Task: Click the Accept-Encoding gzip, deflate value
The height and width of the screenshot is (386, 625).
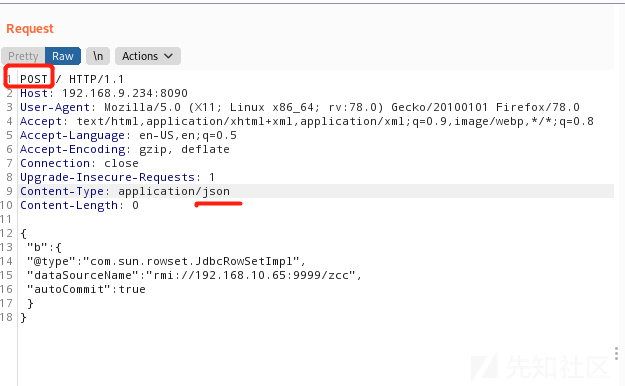Action: (x=184, y=149)
